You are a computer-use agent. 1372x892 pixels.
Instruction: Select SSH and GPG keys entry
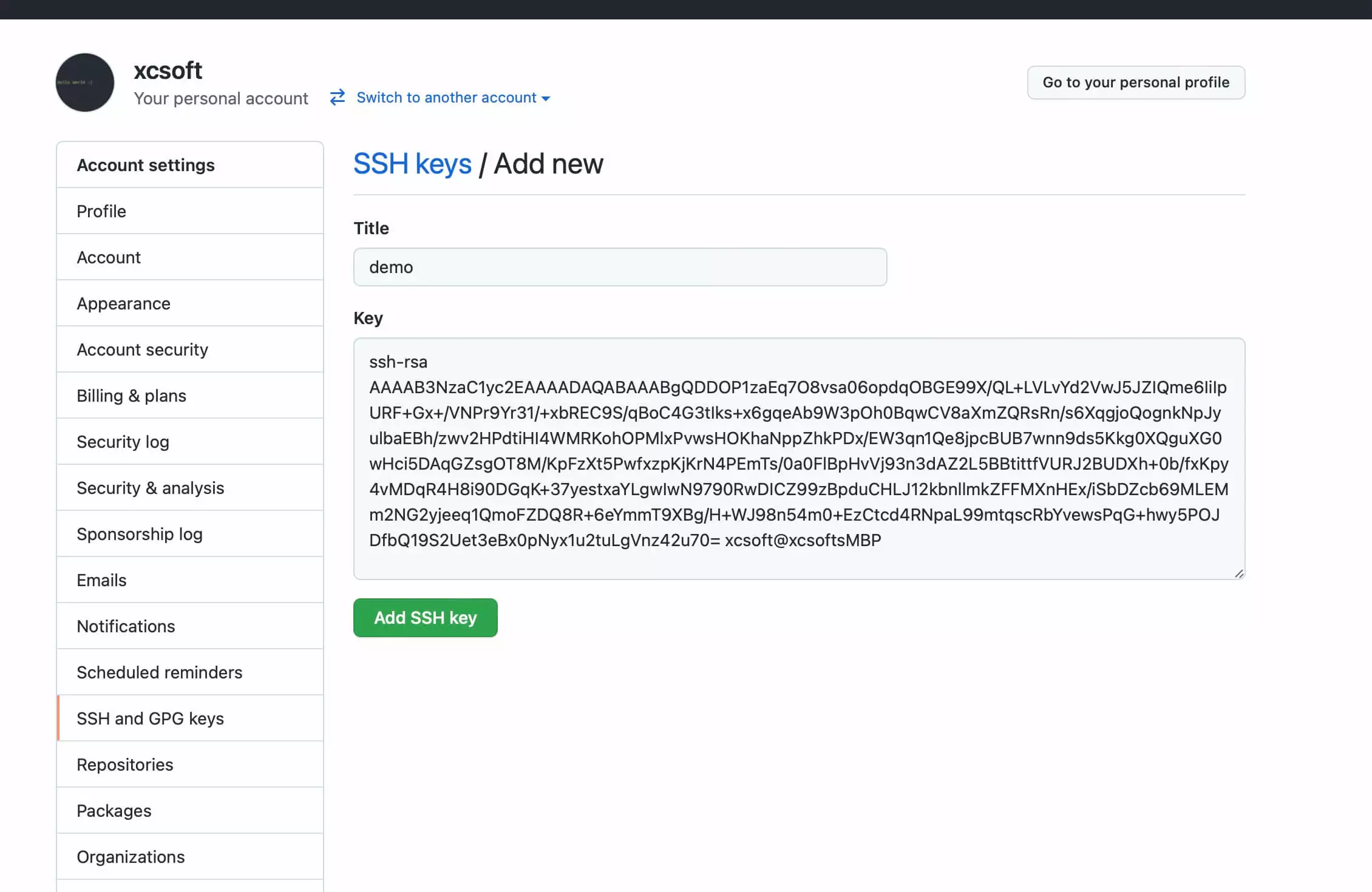[x=150, y=718]
